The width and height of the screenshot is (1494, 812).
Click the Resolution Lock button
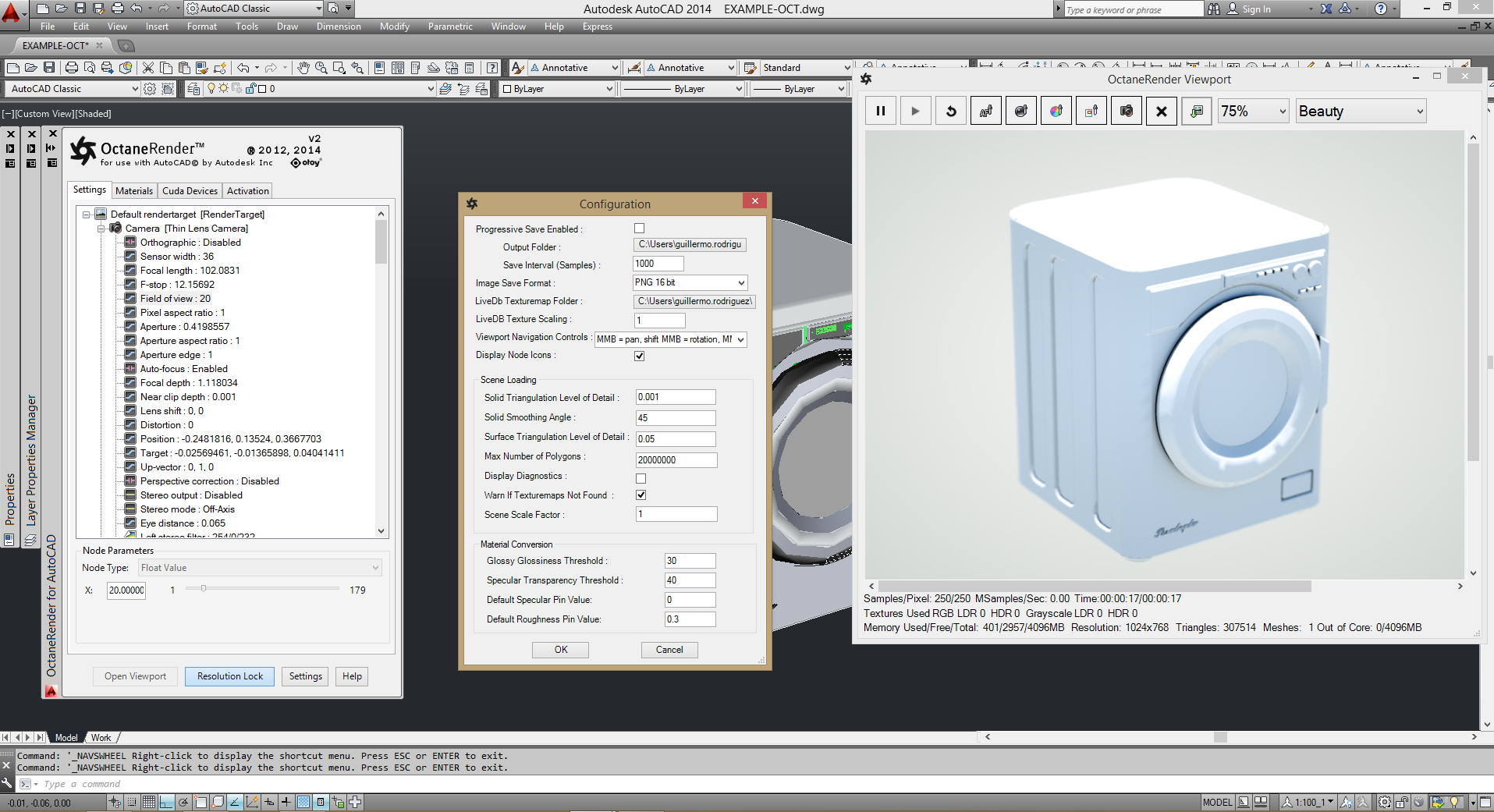coord(229,676)
